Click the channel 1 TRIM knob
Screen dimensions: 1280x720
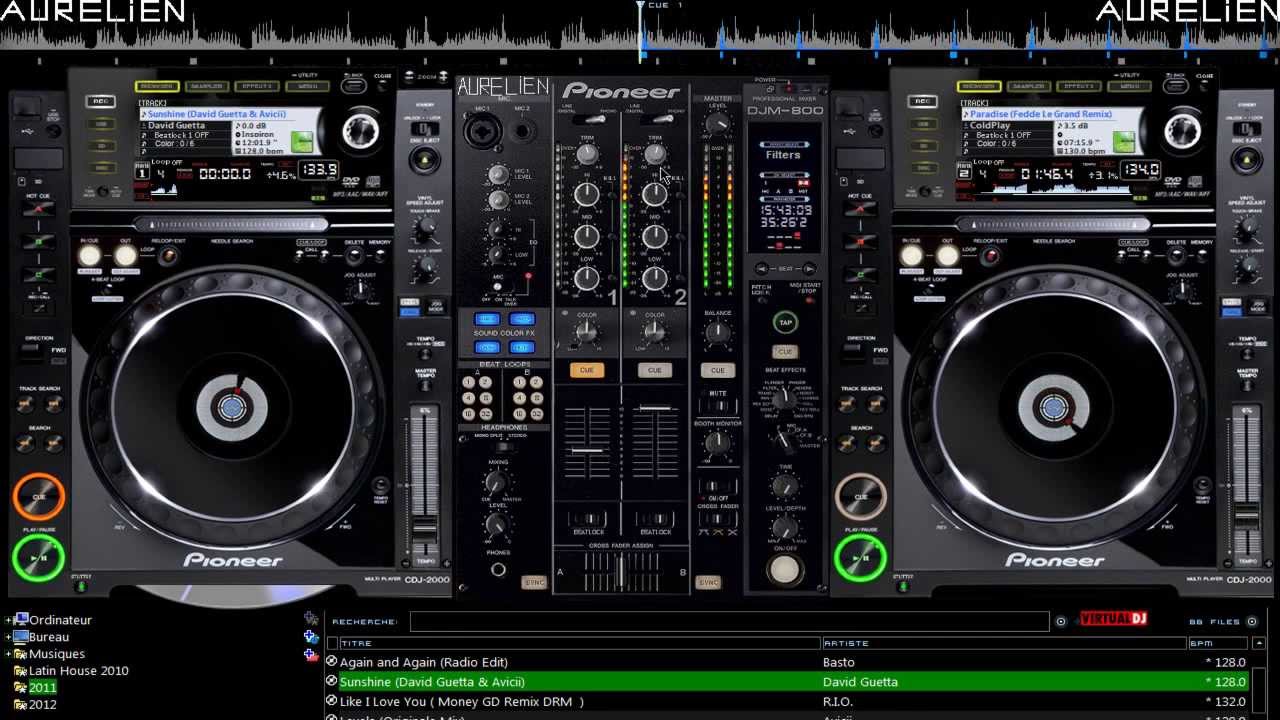[x=587, y=153]
